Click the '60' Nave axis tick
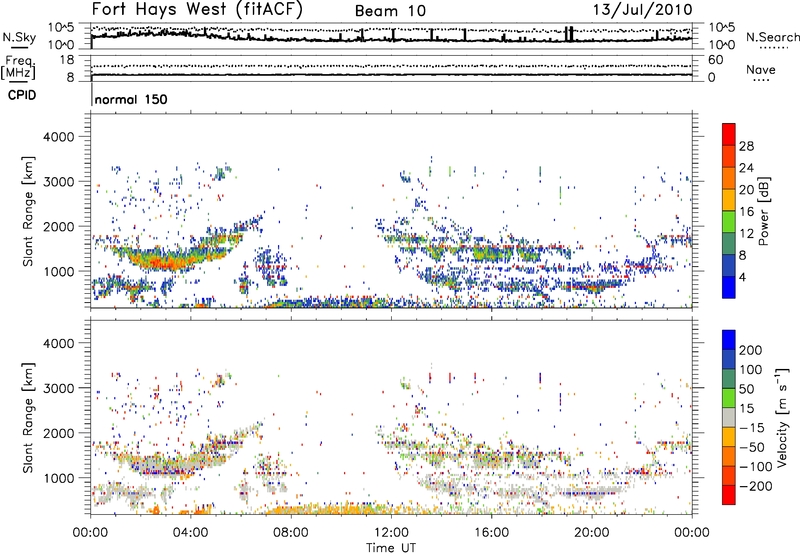The width and height of the screenshot is (800, 554). click(715, 60)
